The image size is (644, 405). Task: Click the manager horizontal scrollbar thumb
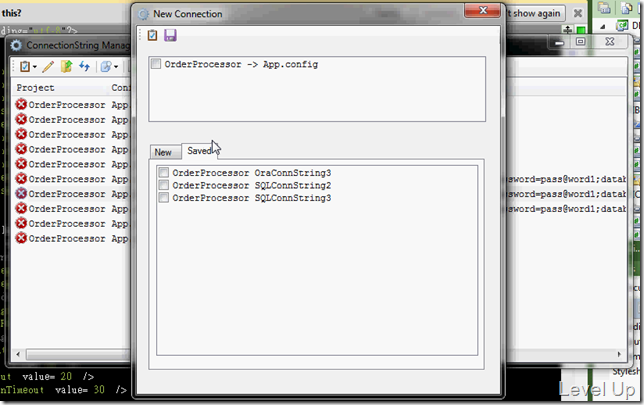coord(78,354)
